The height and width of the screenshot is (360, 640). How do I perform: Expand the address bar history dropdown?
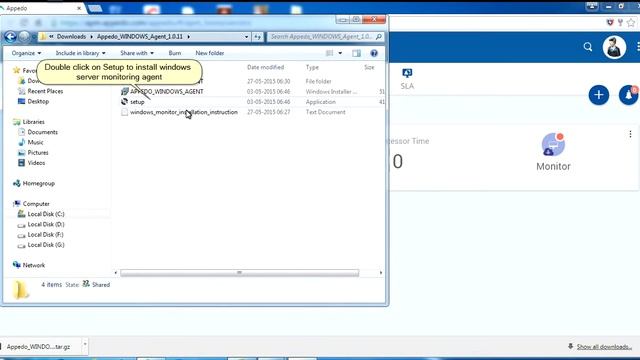[247, 37]
